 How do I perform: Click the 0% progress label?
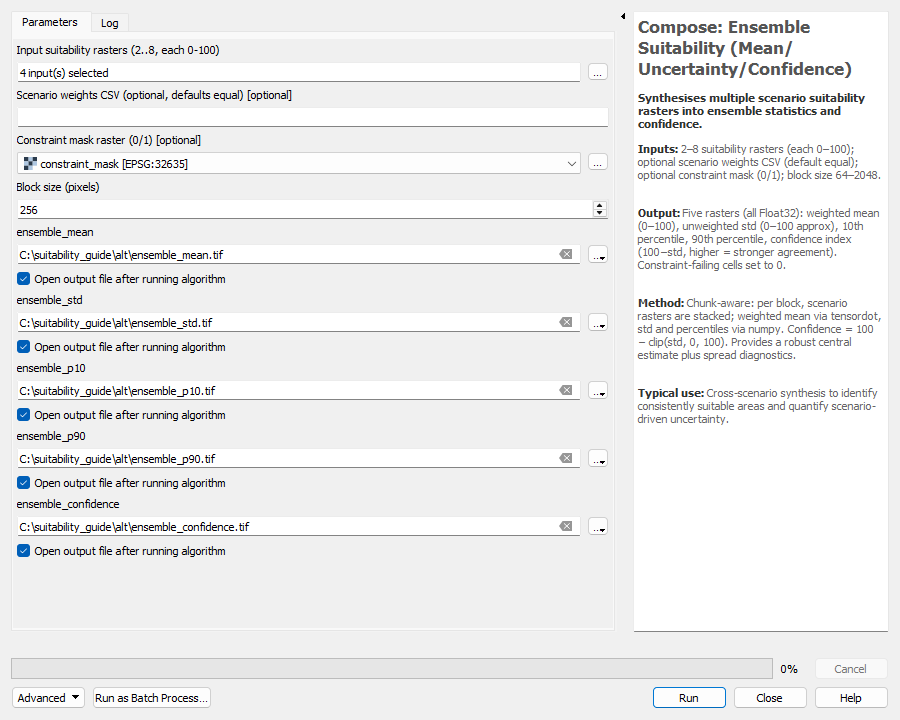pos(789,669)
